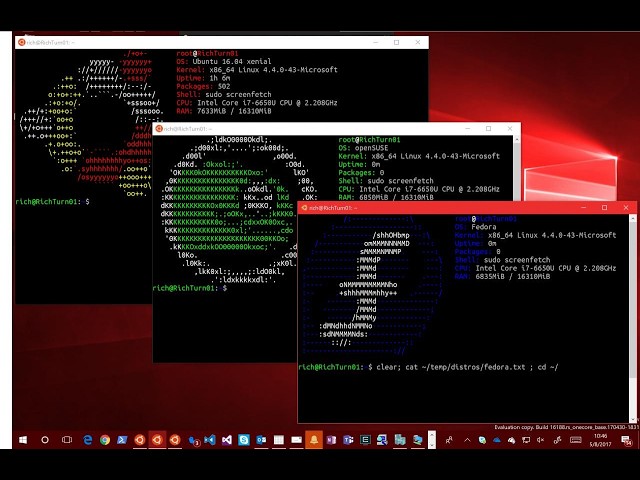Open the taskbar app with the 3 badge

coord(194,440)
